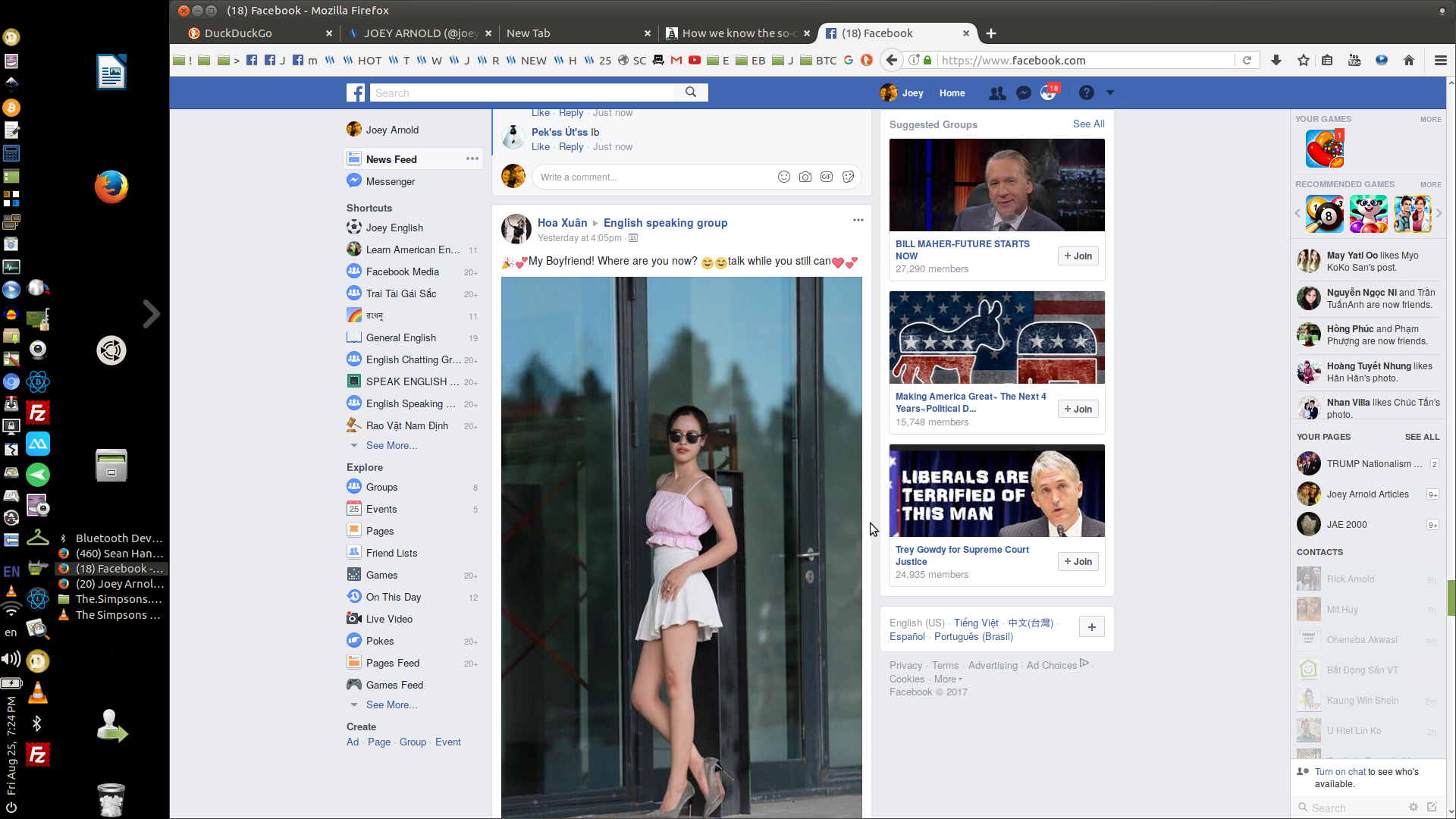Insert emoji in comment box
This screenshot has width=1456, height=819.
pos(784,177)
